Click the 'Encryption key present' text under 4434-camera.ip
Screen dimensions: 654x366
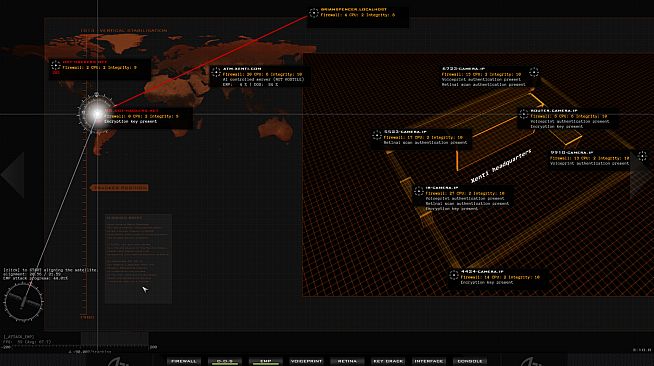pos(487,283)
